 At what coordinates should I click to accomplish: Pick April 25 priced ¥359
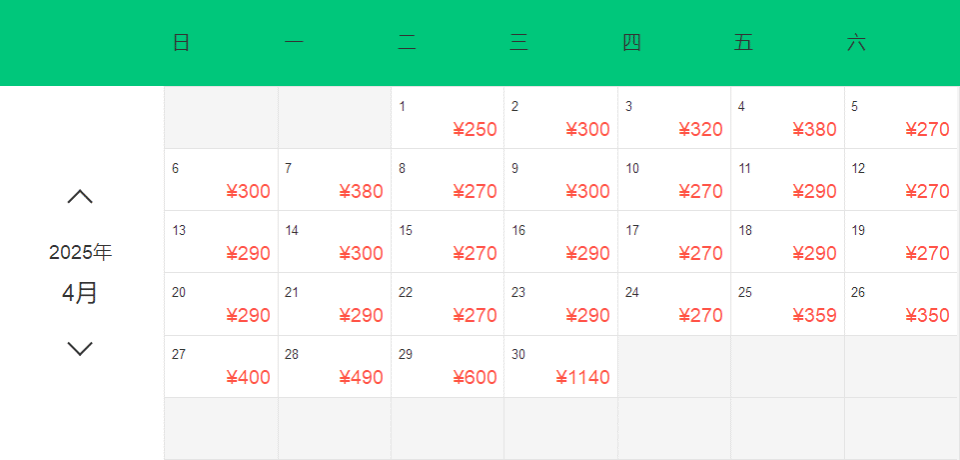pos(787,304)
